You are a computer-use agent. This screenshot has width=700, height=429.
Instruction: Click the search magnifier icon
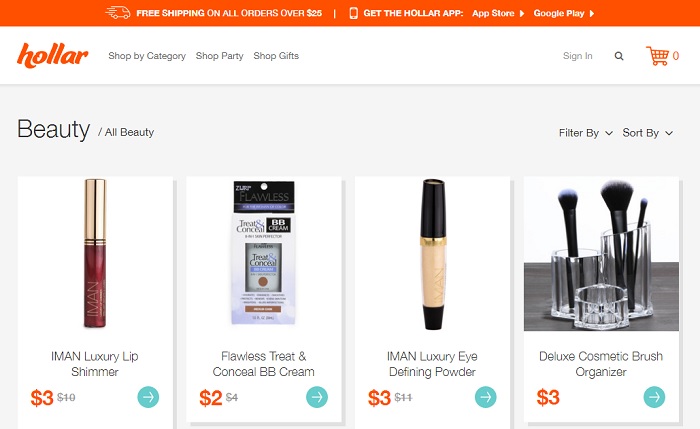pos(619,56)
